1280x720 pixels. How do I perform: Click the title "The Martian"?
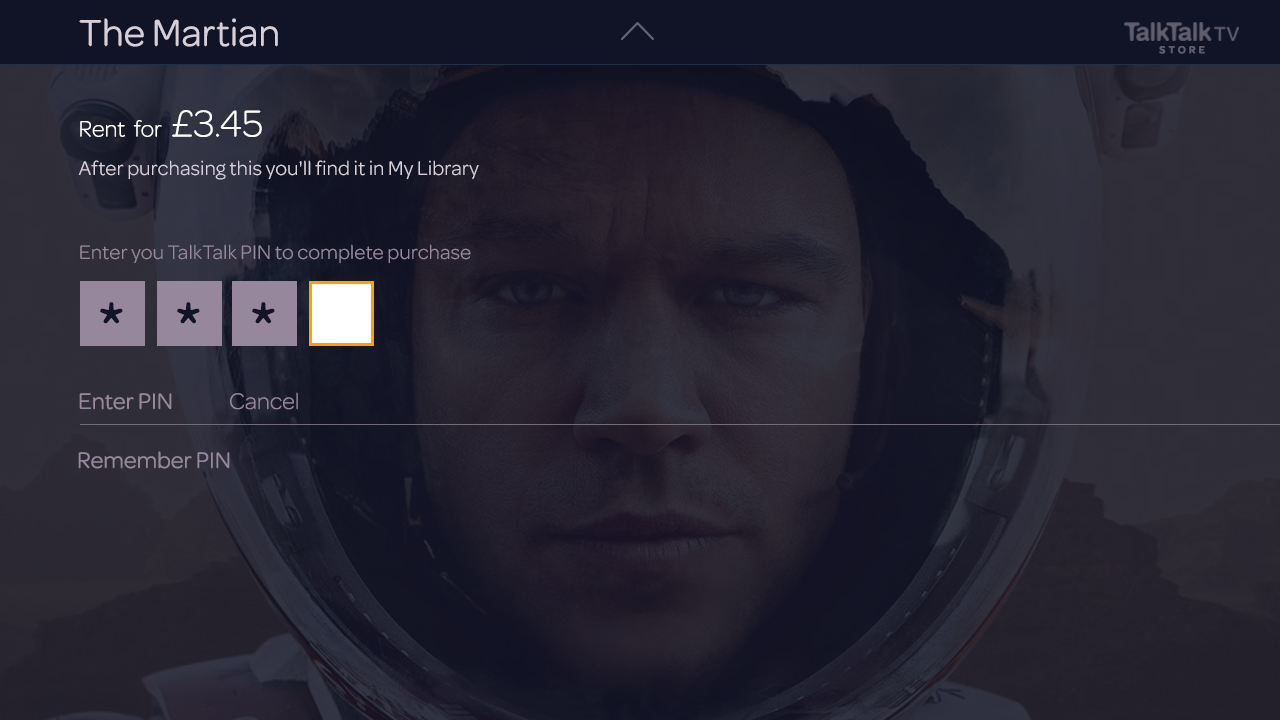tap(179, 33)
